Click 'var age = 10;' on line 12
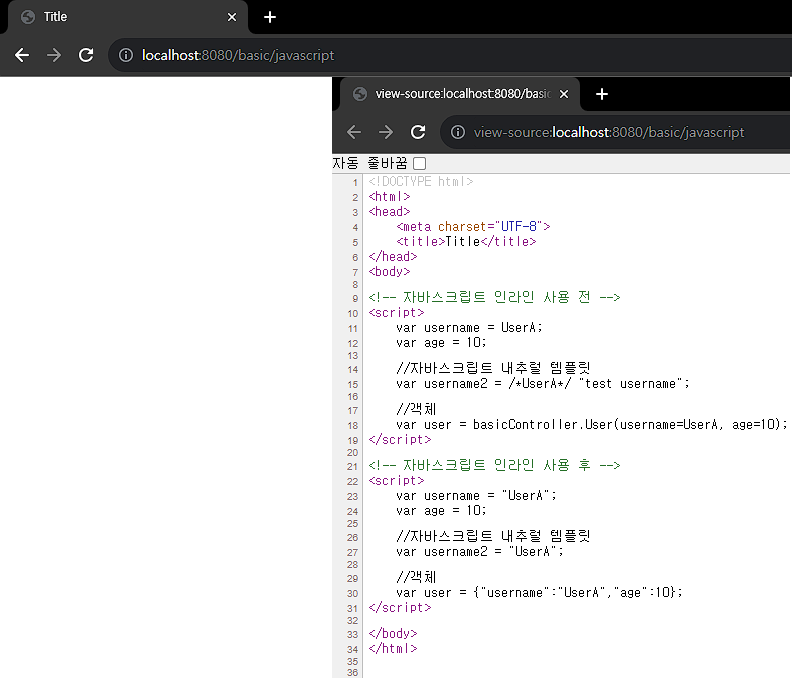Screen dimensions: 792x678 (x=441, y=343)
